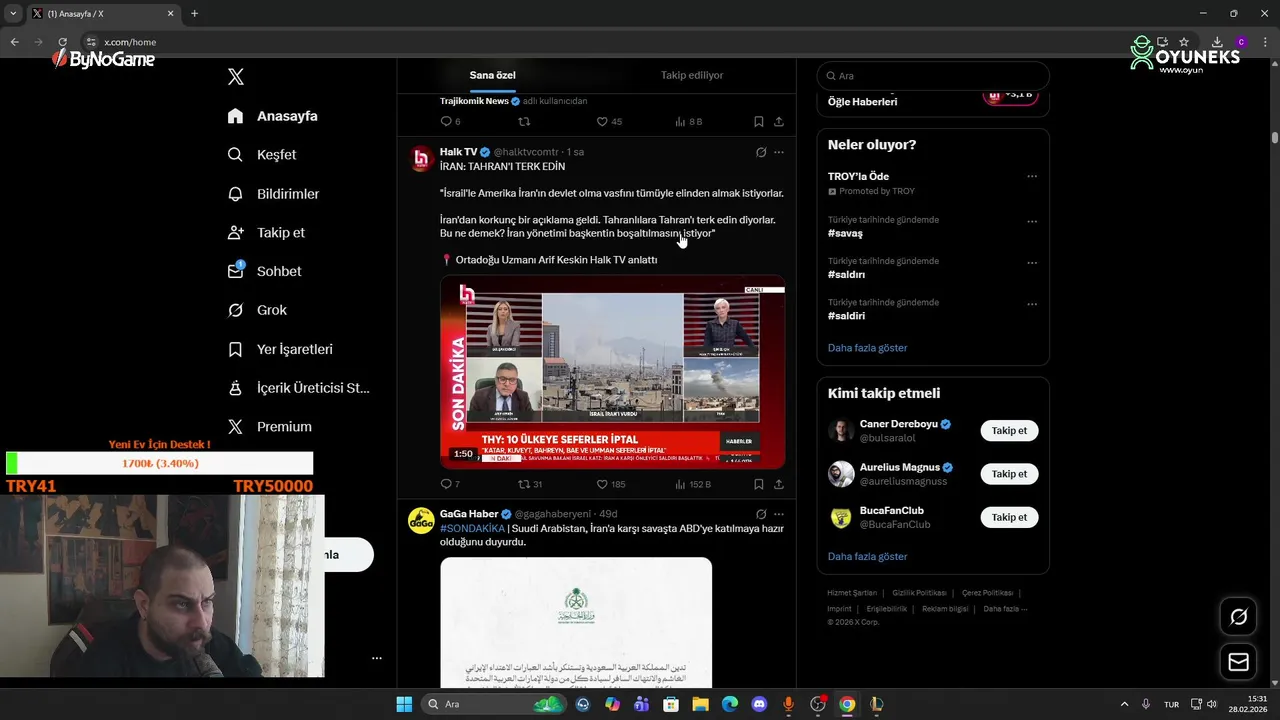Like the Trajikomik News post
1280x720 pixels.
[609, 121]
